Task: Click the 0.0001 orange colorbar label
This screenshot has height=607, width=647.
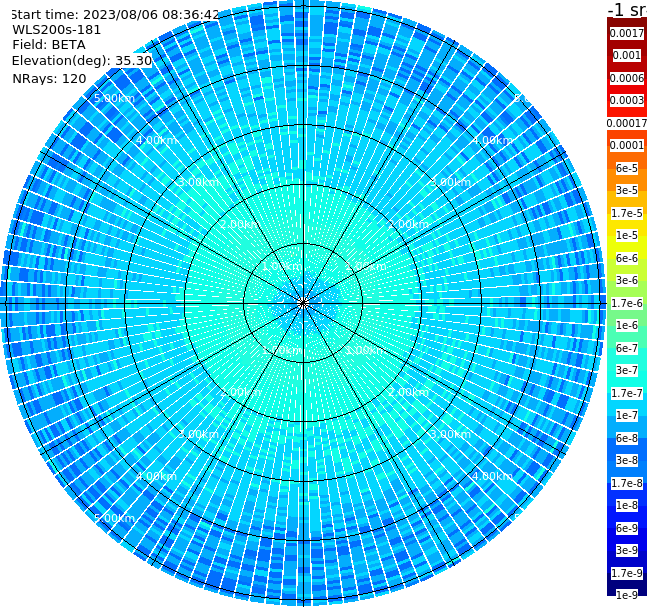Action: point(627,145)
